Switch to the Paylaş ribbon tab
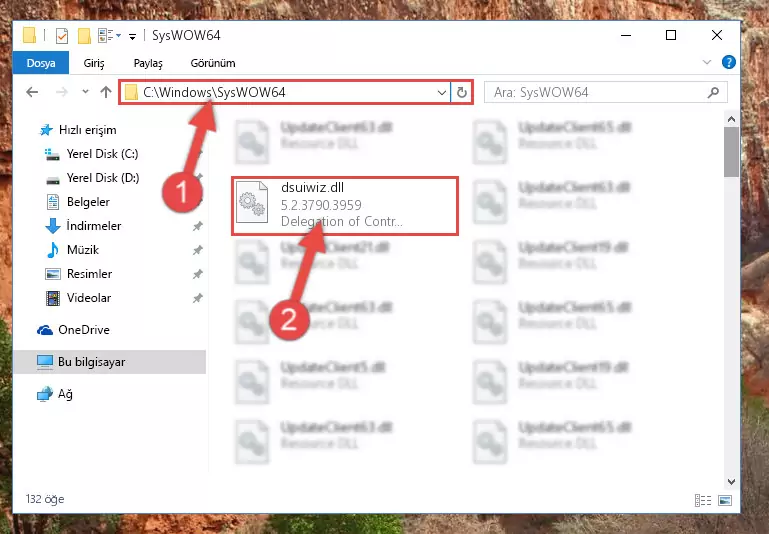Image resolution: width=769 pixels, height=534 pixels. click(148, 63)
